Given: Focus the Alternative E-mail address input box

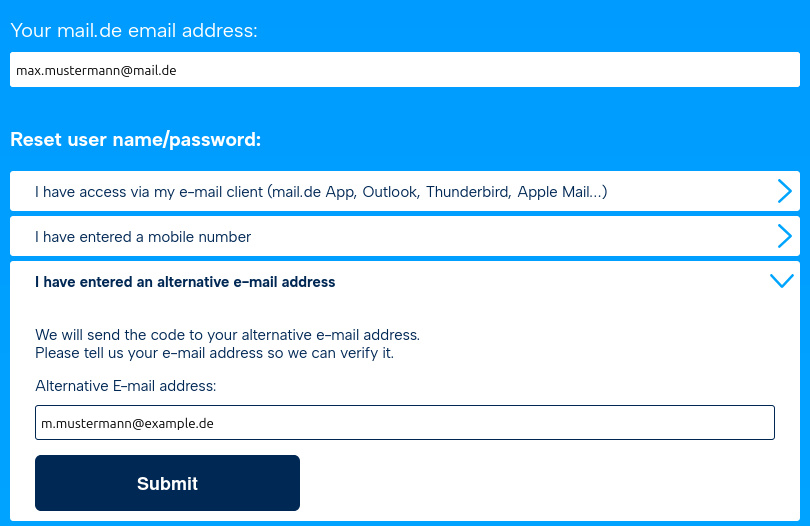Looking at the screenshot, I should (405, 423).
